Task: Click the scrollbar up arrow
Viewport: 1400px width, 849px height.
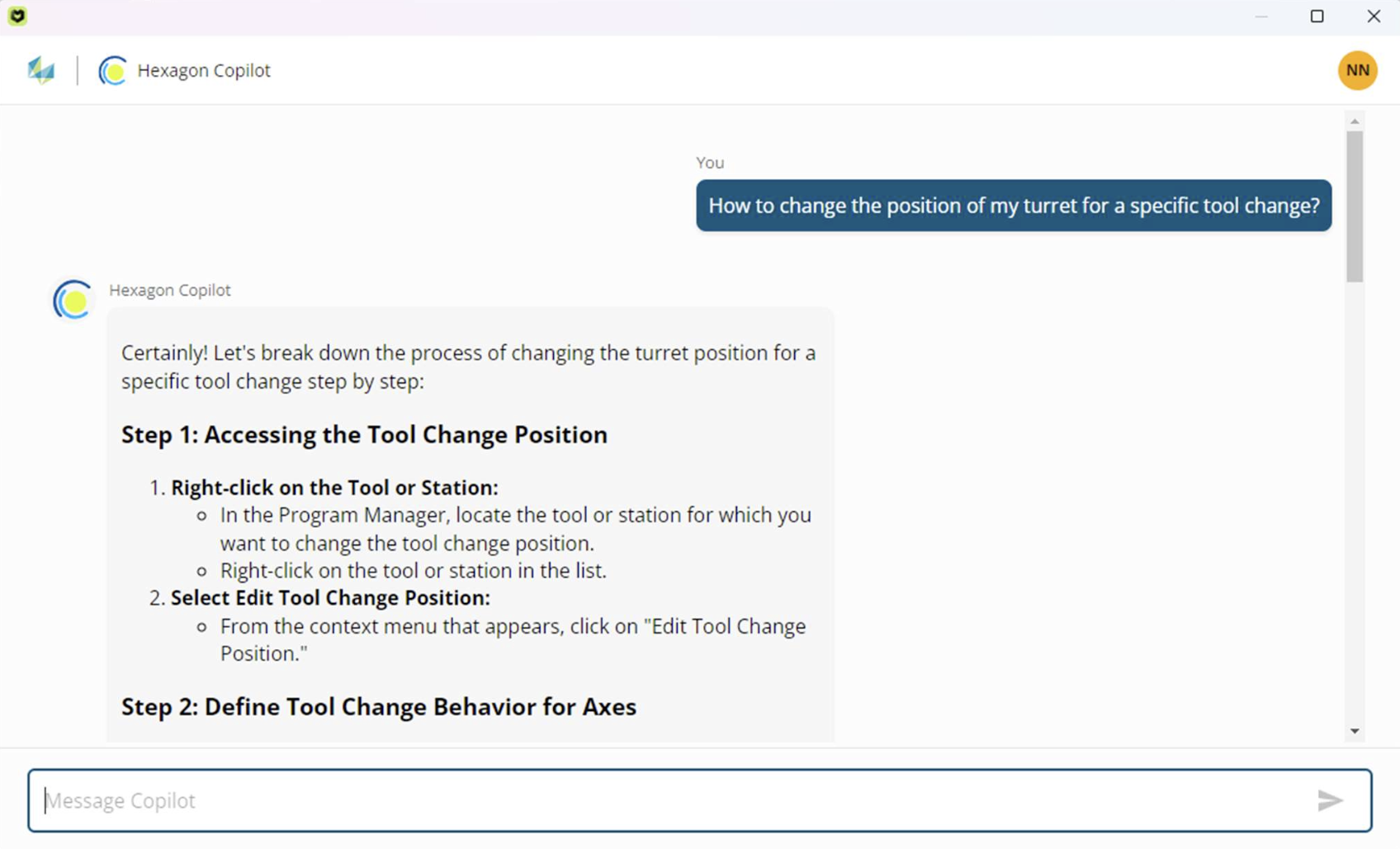Action: click(1355, 121)
